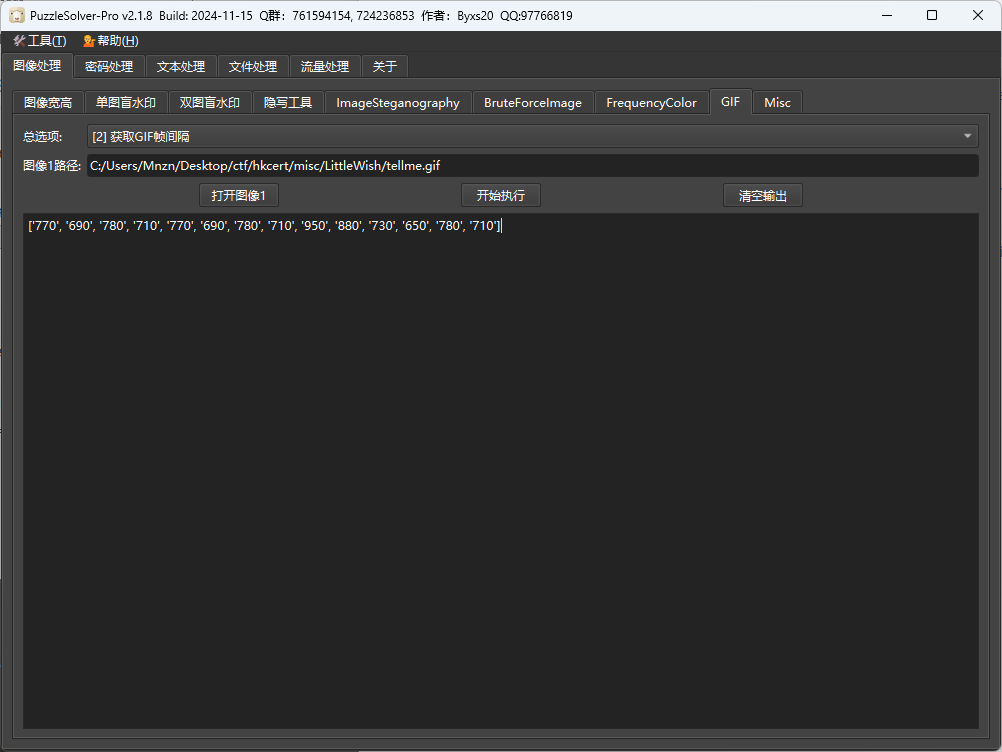Viewport: 1002px width, 752px height.
Task: Select the 隐写工具 sub-tab
Action: coord(288,103)
